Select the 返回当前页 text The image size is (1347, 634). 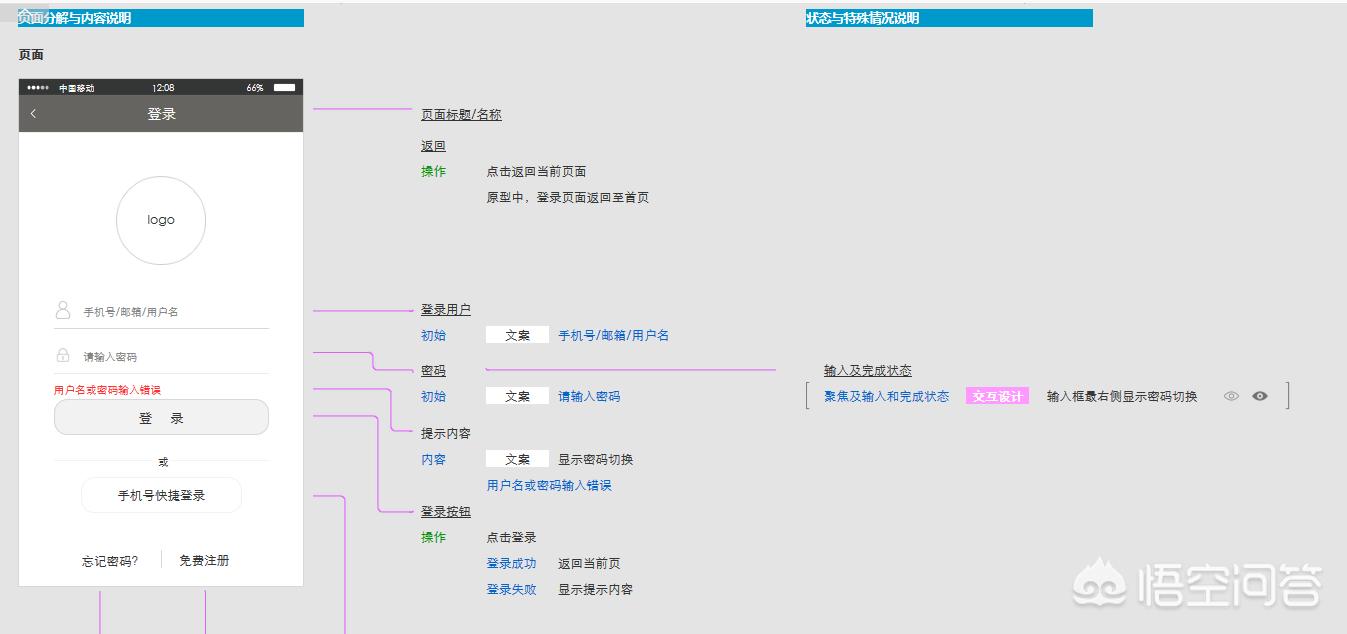589,564
